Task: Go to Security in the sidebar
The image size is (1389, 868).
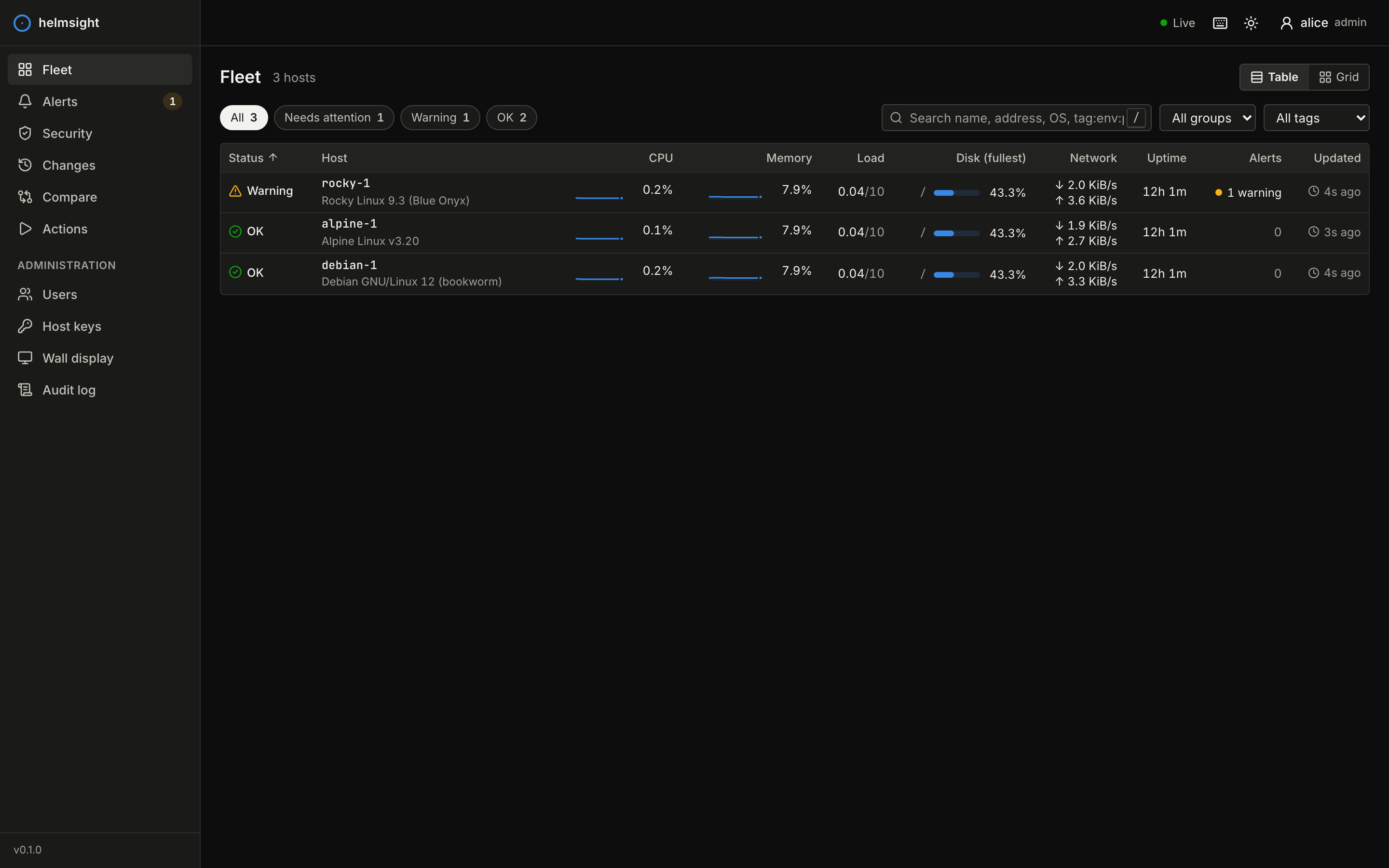Action: [100, 133]
